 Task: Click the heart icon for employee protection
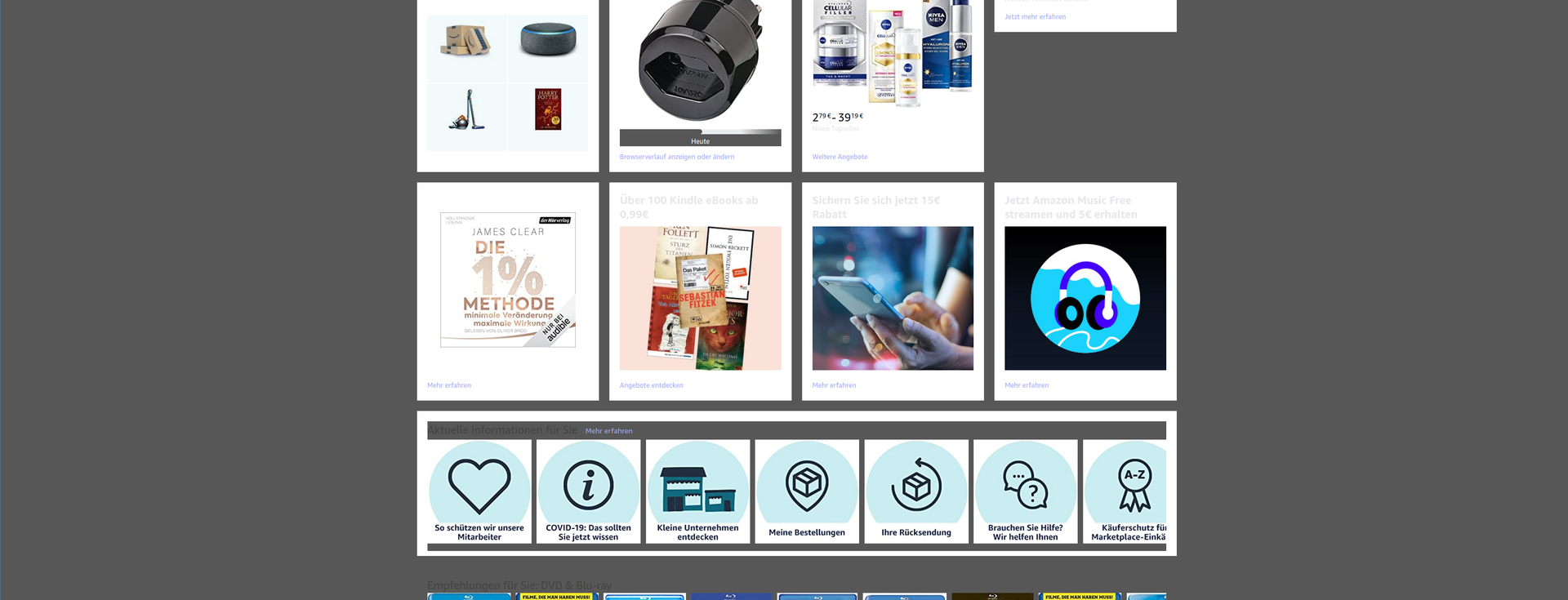pos(479,486)
